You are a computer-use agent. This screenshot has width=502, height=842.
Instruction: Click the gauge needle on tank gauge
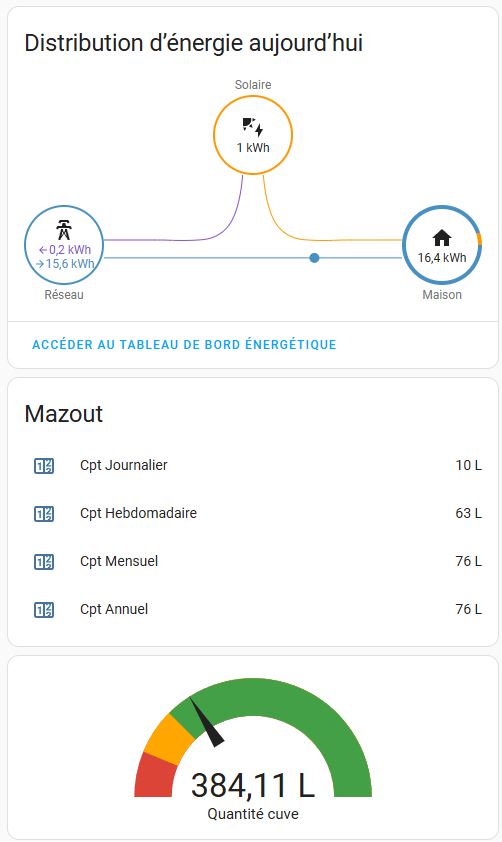pyautogui.click(x=207, y=722)
